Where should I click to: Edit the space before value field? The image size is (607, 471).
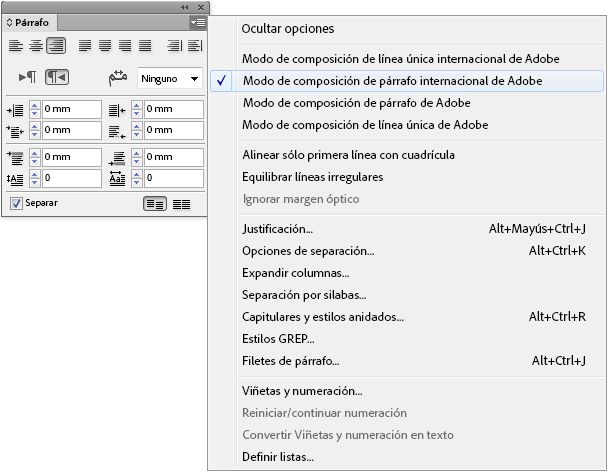coord(72,157)
